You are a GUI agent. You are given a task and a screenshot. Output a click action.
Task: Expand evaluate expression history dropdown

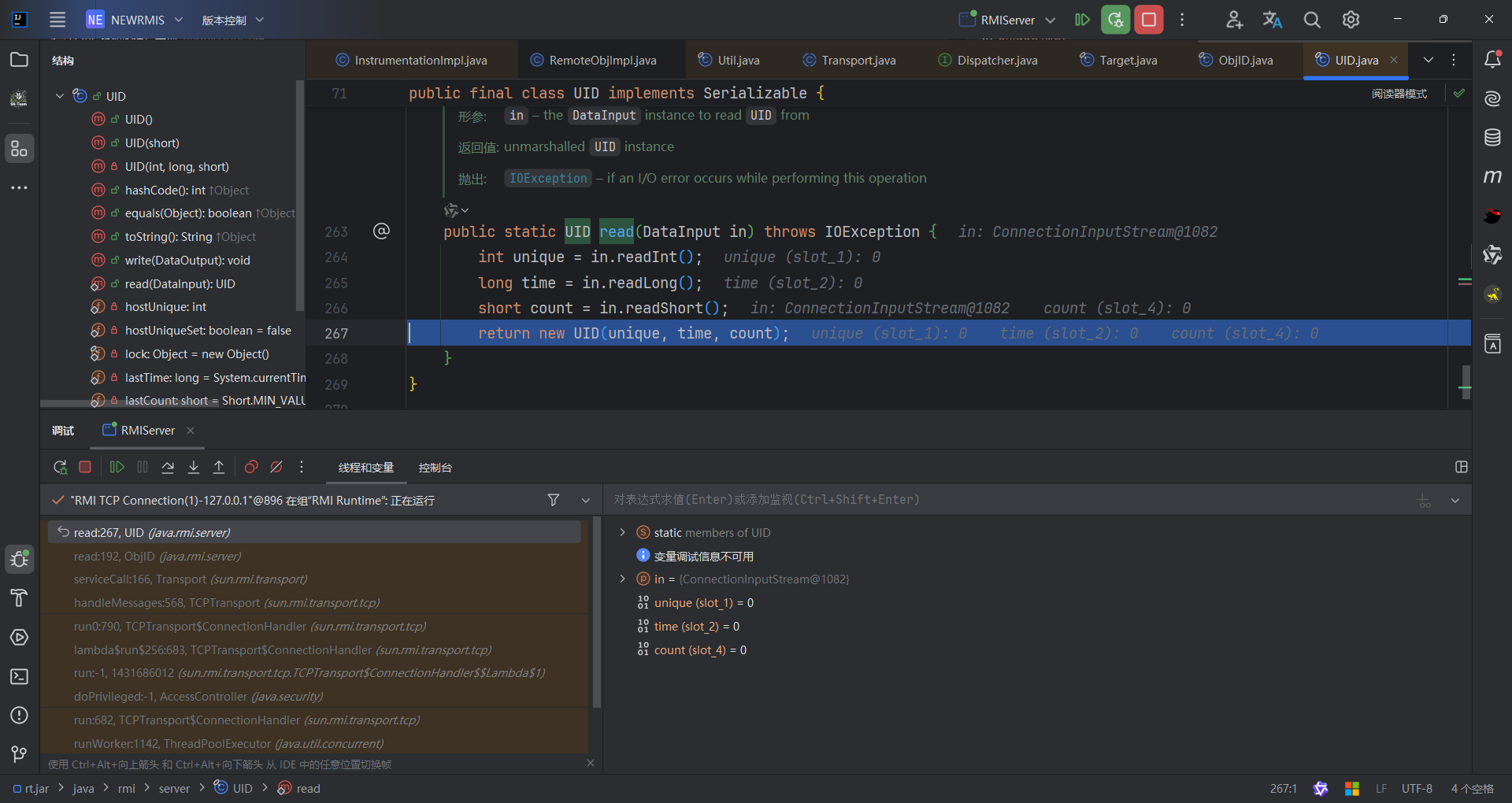pyautogui.click(x=1455, y=500)
